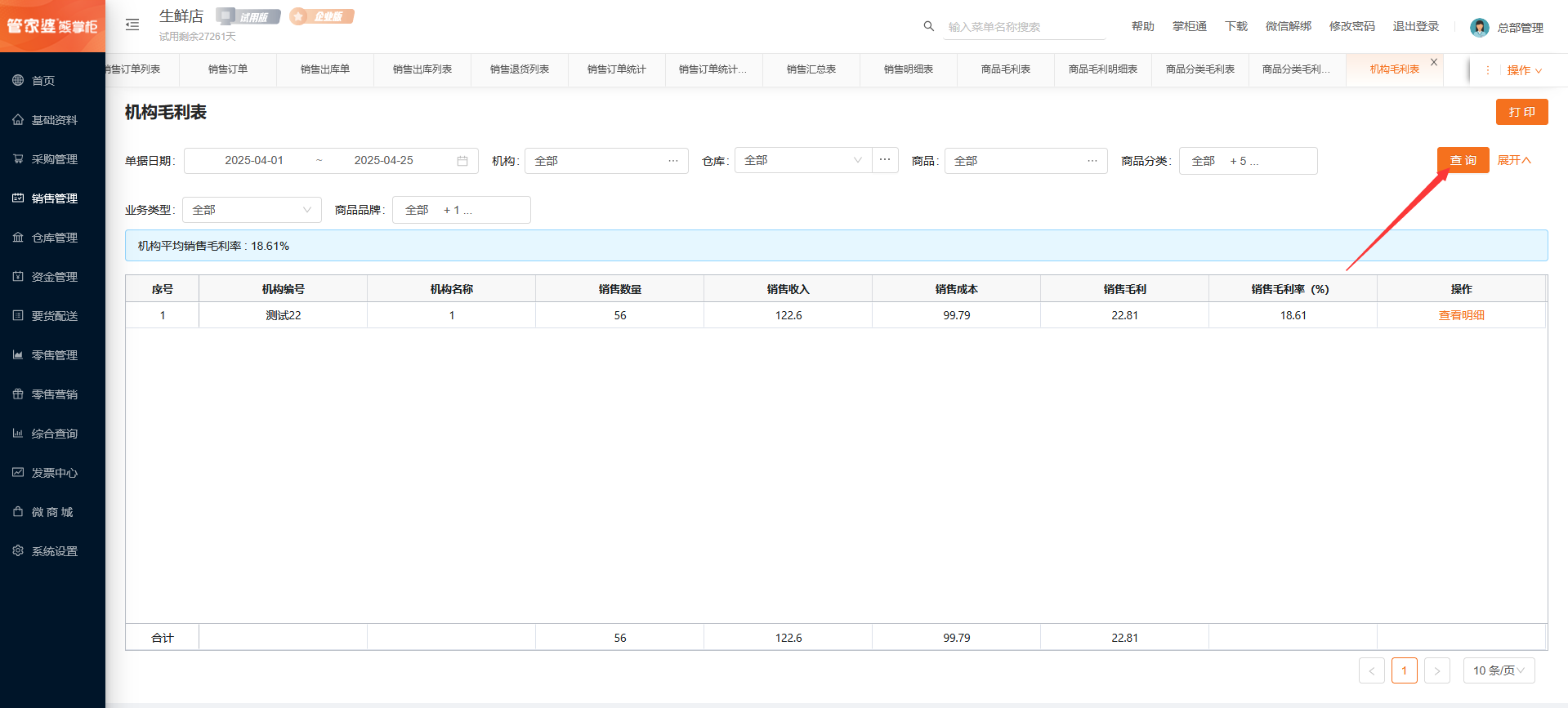Switch to the 销售汇总表 tab

[x=811, y=69]
